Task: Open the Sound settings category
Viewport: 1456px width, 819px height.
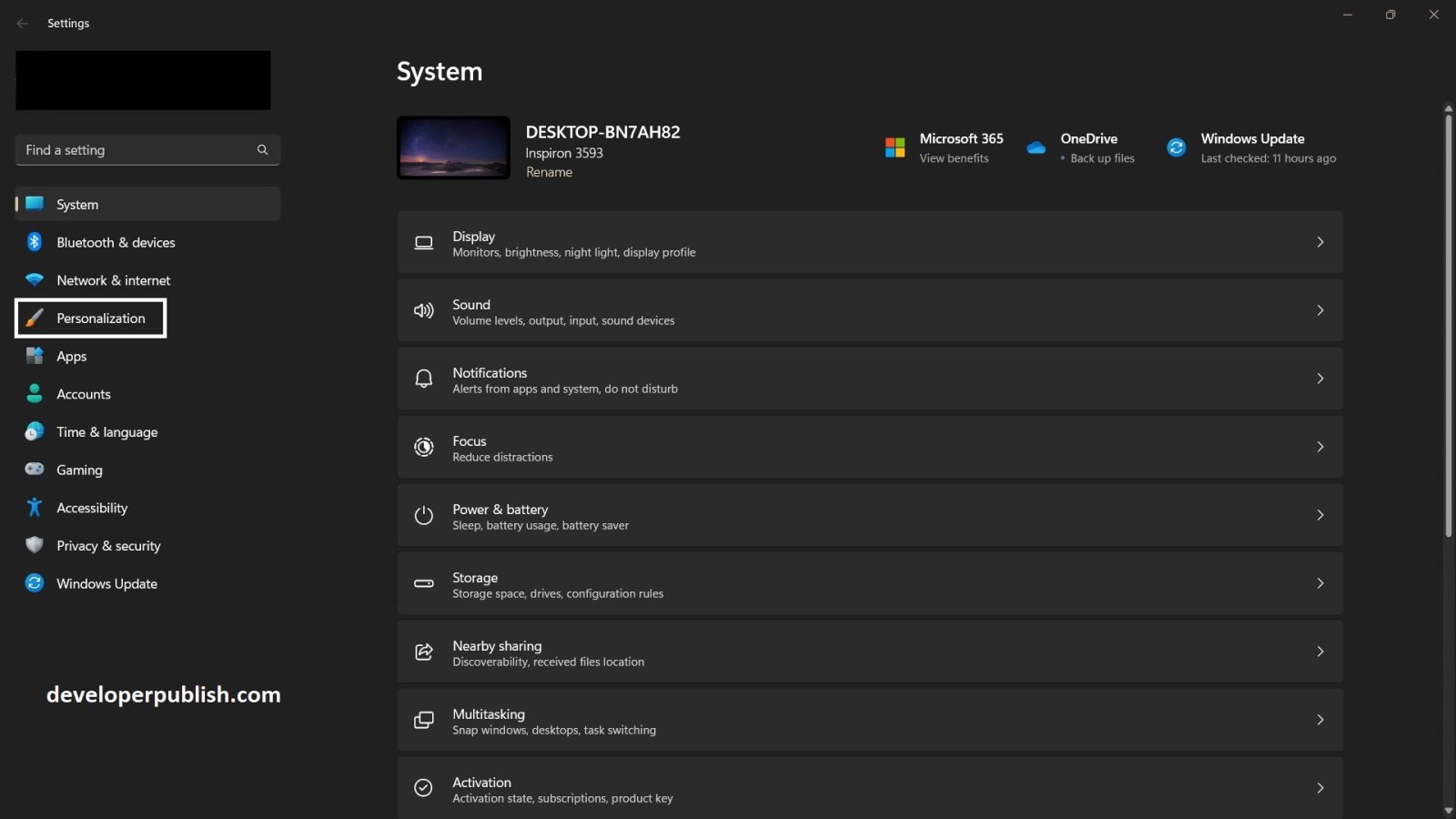Action: click(x=869, y=310)
